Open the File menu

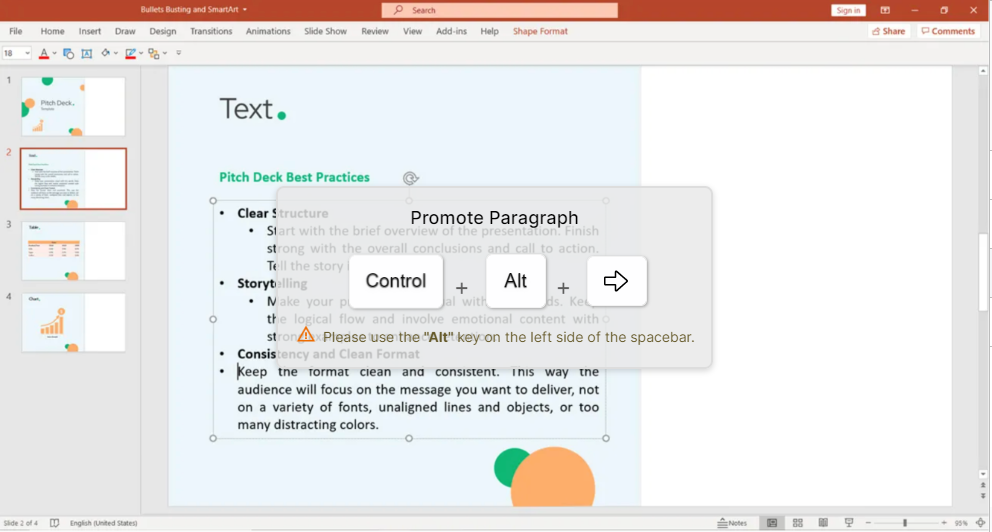pyautogui.click(x=16, y=31)
